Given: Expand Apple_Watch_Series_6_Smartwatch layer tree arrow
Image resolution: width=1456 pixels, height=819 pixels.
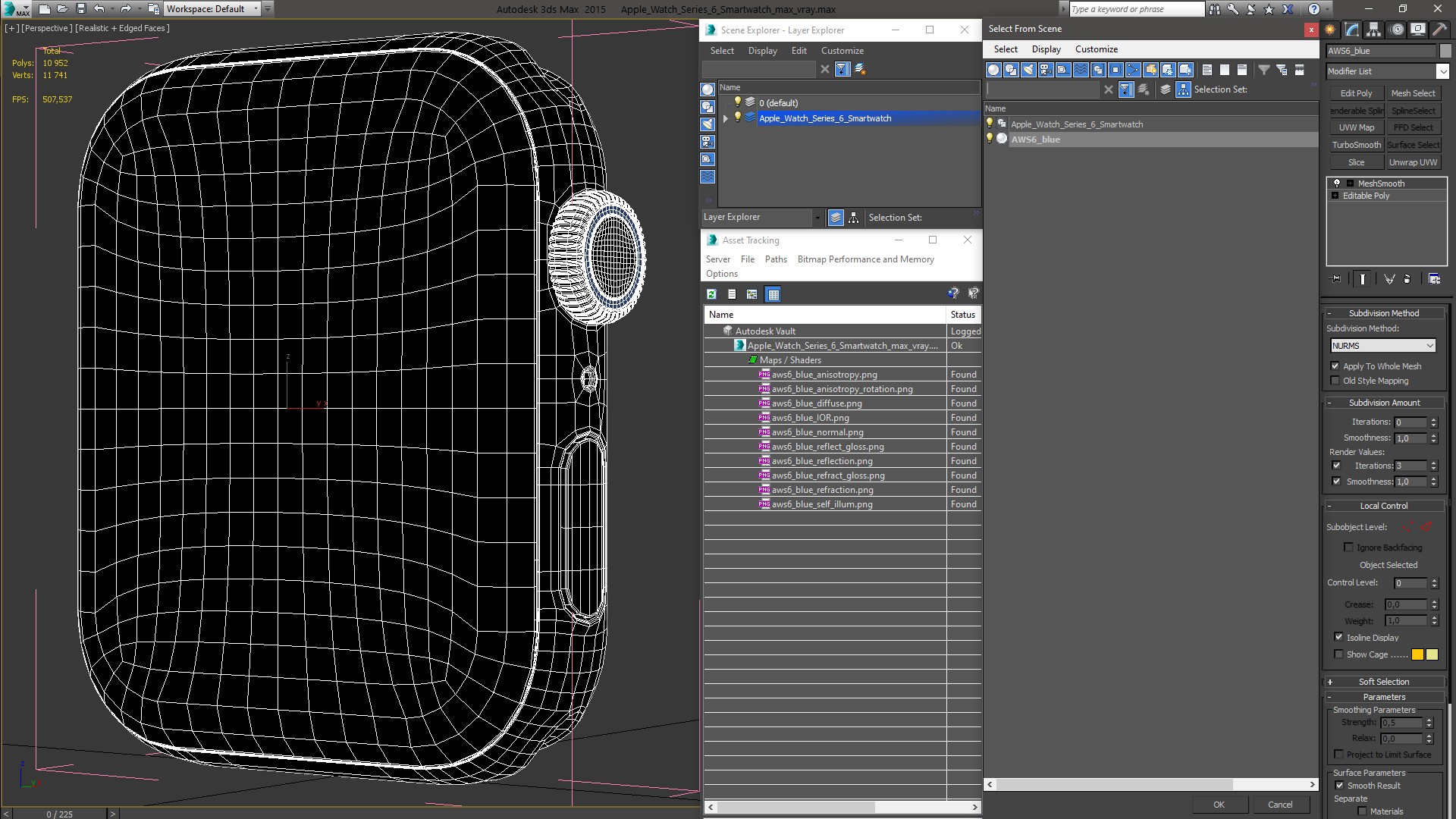Looking at the screenshot, I should pos(726,118).
